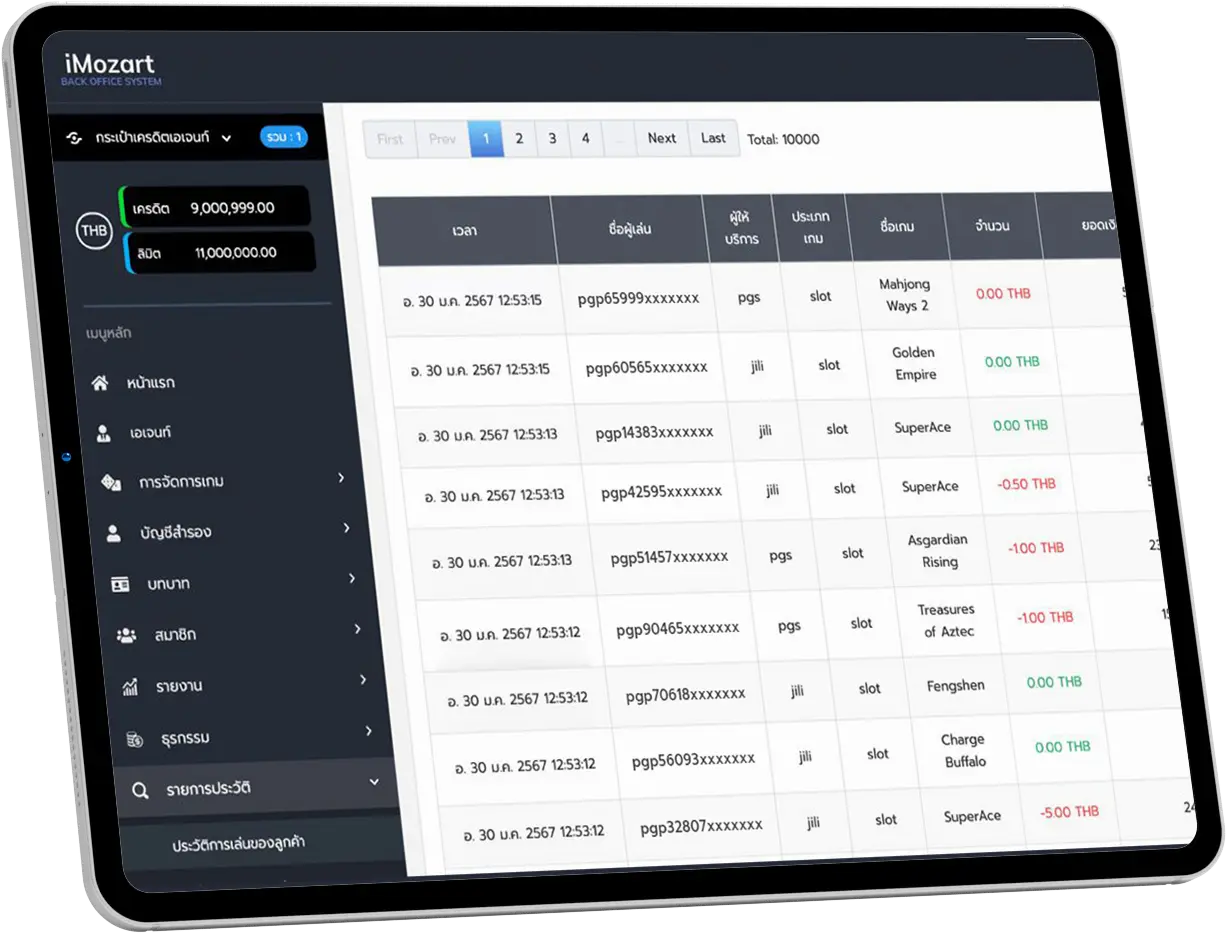The image size is (1227, 934).
Task: Collapse the รายการประวัติ section chevron
Action: click(x=374, y=781)
